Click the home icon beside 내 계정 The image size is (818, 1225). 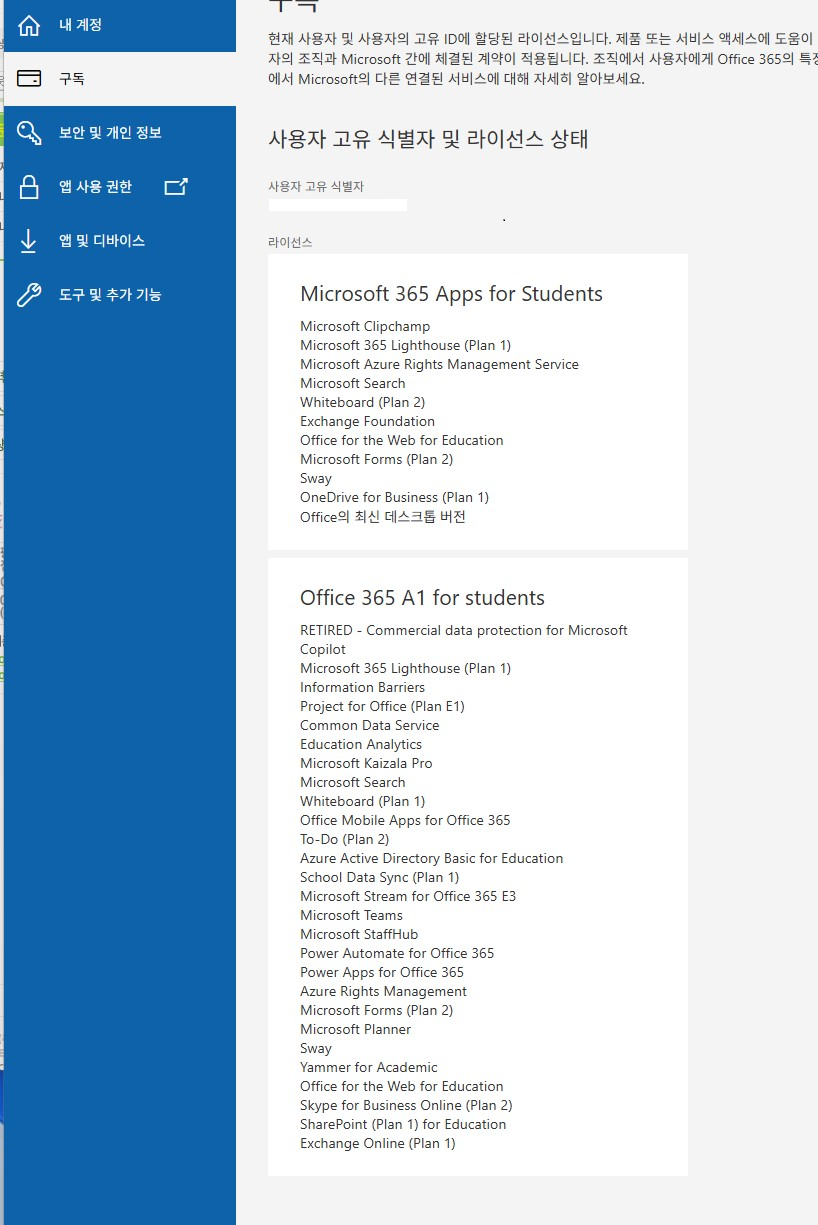[30, 25]
